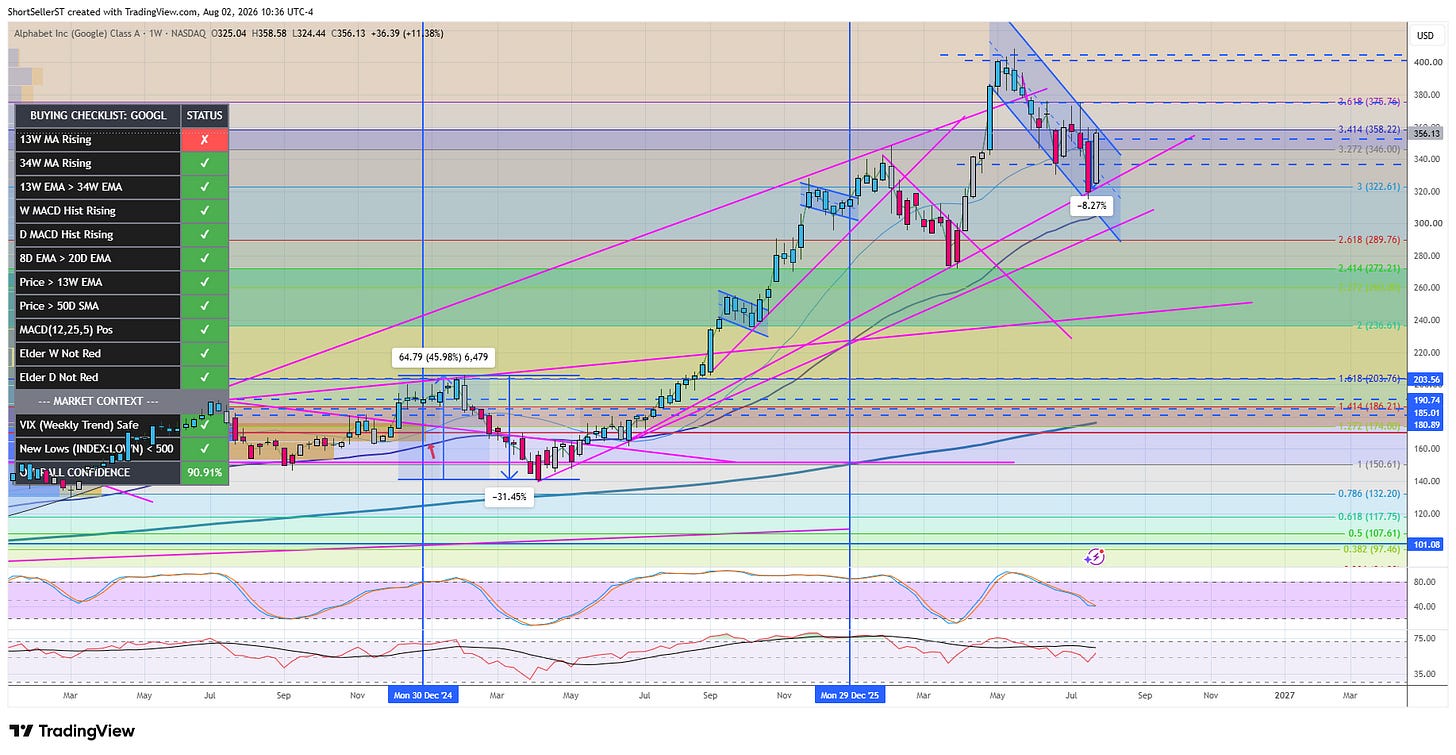Select the Mon 30 Dec '24 date marker

[x=423, y=694]
